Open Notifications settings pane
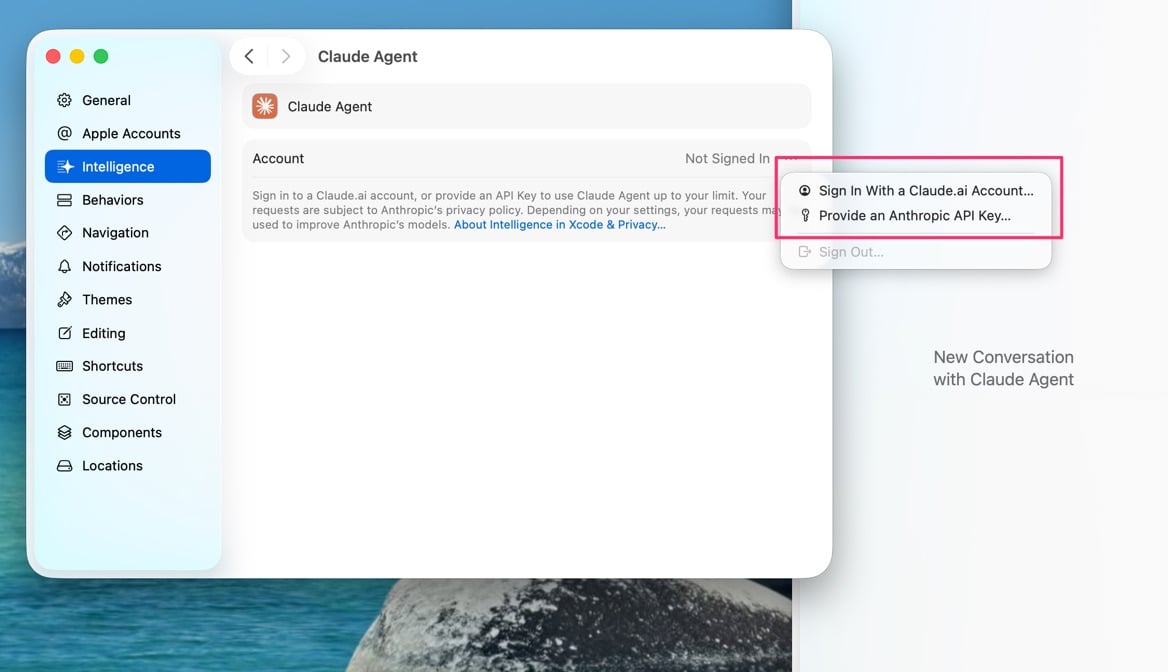This screenshot has width=1168, height=672. [127, 266]
